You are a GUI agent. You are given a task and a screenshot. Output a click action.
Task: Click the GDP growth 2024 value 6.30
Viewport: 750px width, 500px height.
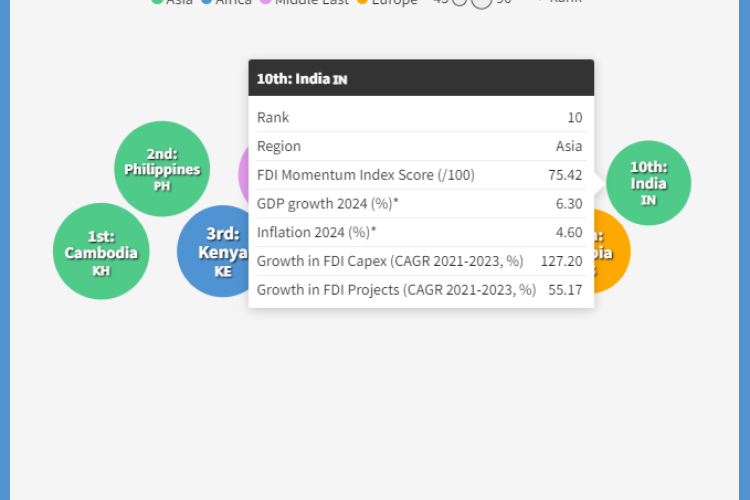[569, 204]
